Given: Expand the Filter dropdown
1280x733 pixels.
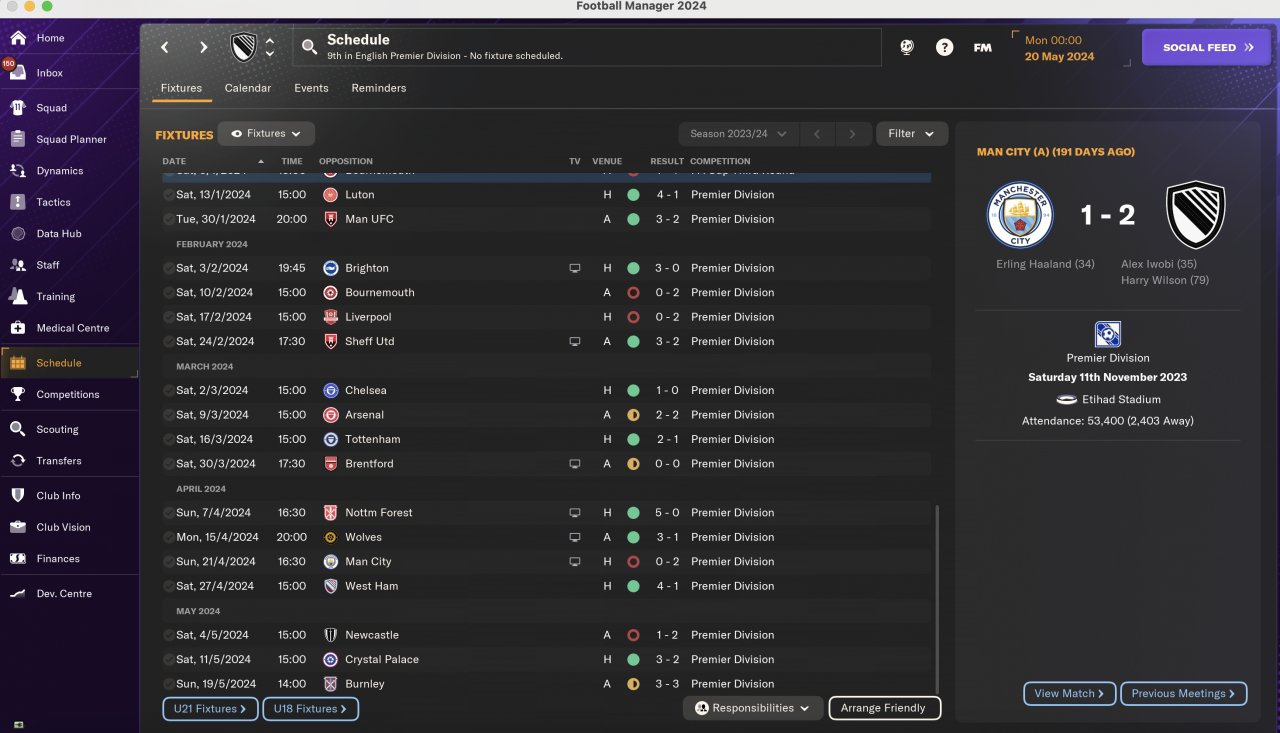Looking at the screenshot, I should [911, 134].
